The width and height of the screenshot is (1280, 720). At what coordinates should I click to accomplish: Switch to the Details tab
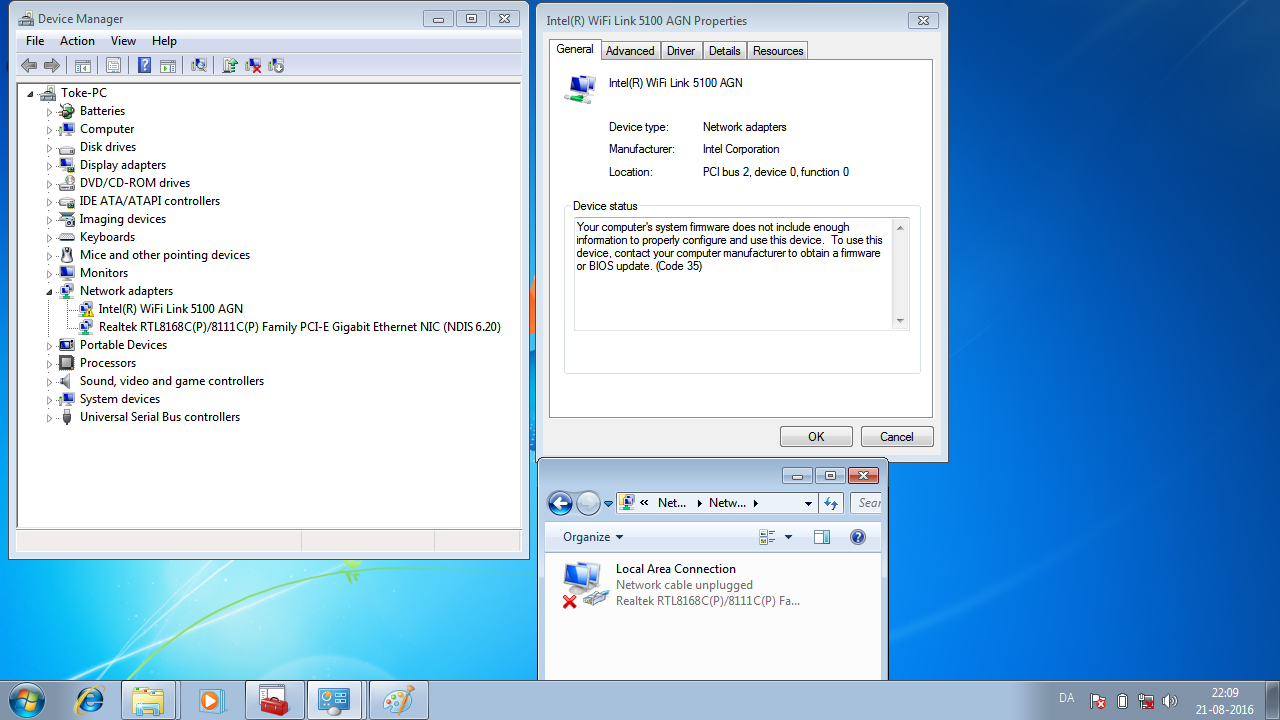(x=724, y=51)
